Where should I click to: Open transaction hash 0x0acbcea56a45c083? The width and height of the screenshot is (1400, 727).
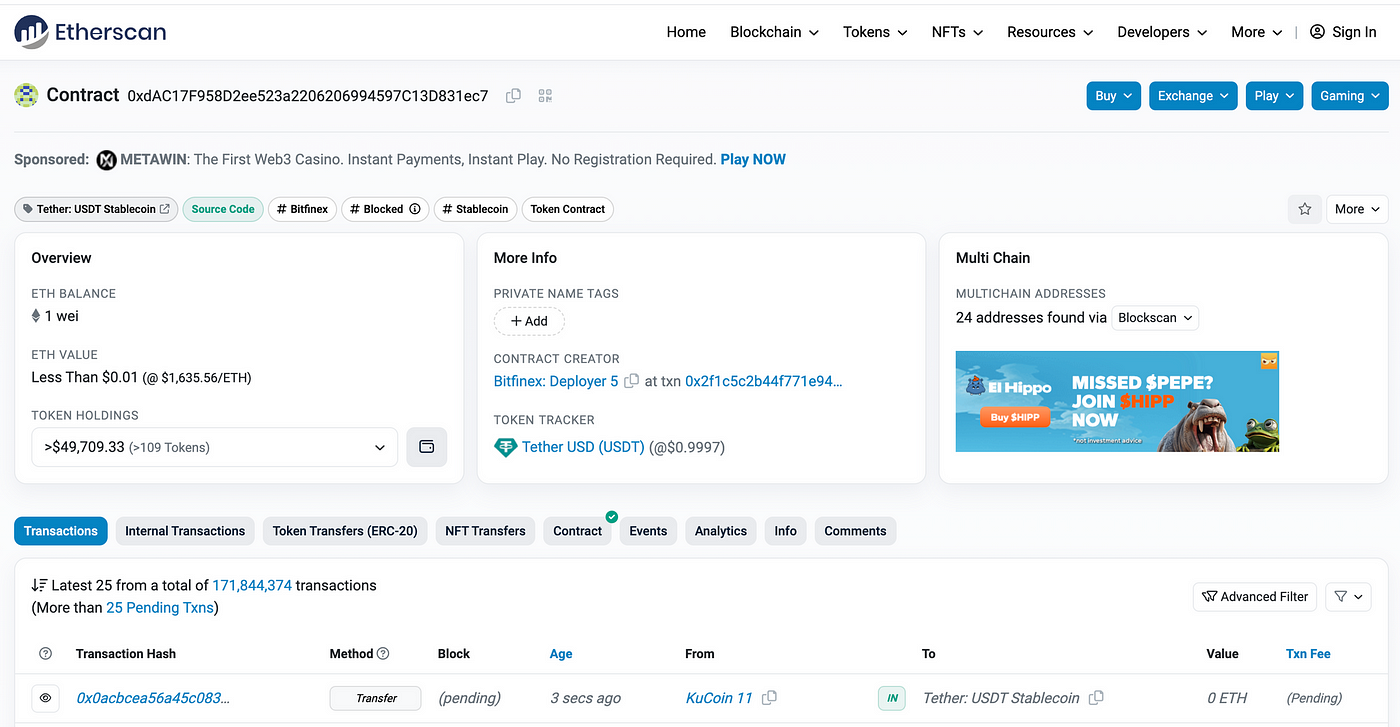(x=153, y=698)
